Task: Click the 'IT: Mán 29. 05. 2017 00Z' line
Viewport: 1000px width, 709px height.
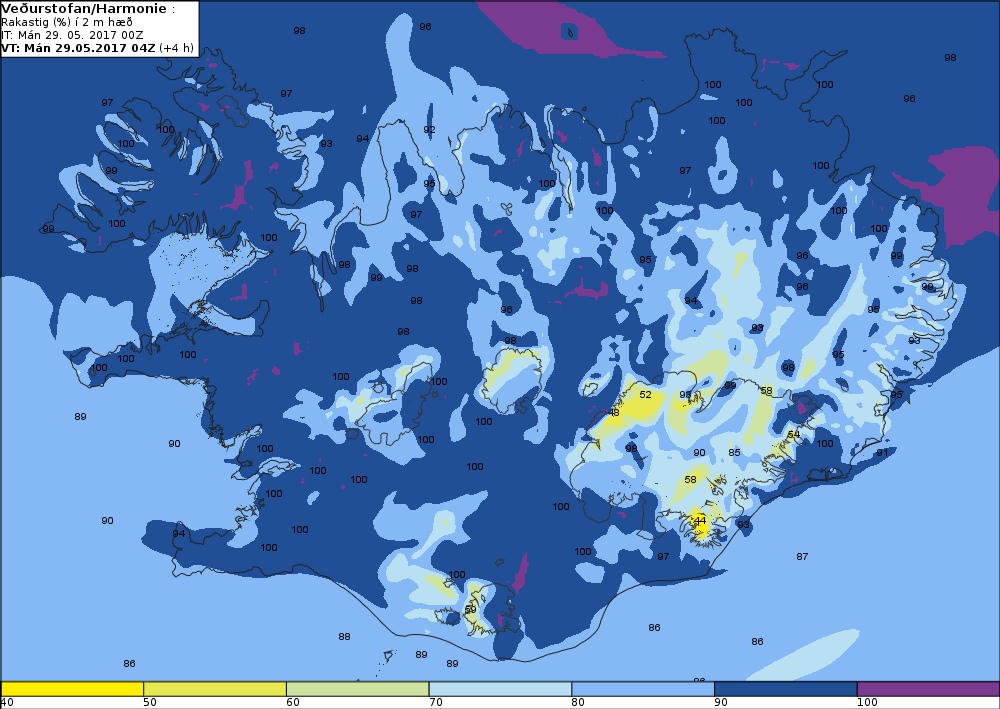Action: point(72,35)
